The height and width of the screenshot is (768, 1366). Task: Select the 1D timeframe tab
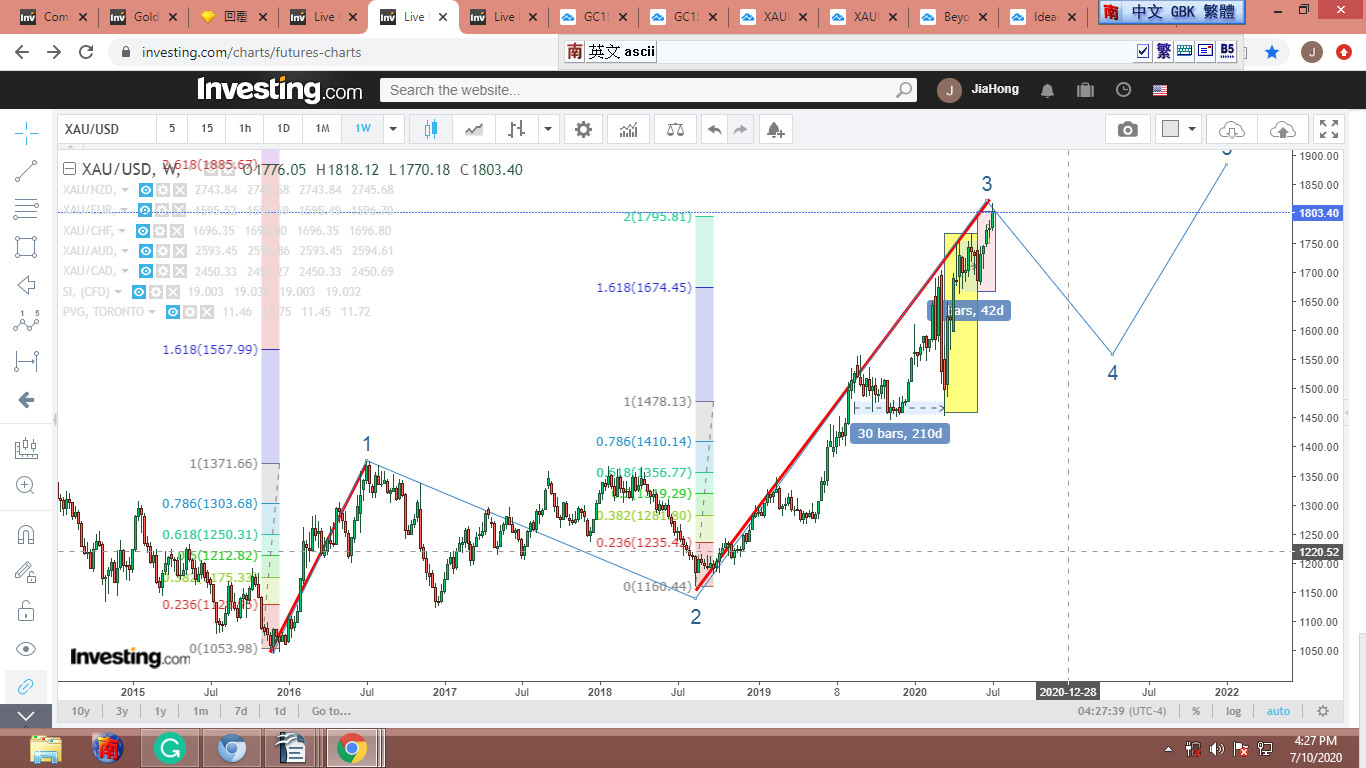[283, 129]
